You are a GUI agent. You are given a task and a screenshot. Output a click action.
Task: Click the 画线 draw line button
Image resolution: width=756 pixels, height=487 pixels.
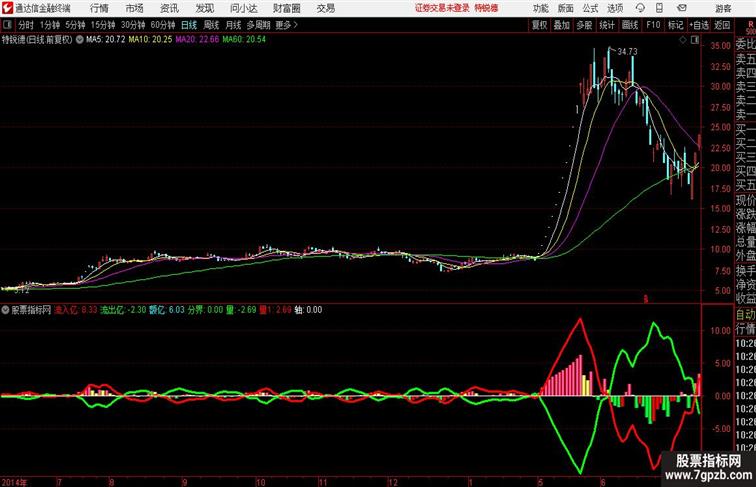point(630,25)
